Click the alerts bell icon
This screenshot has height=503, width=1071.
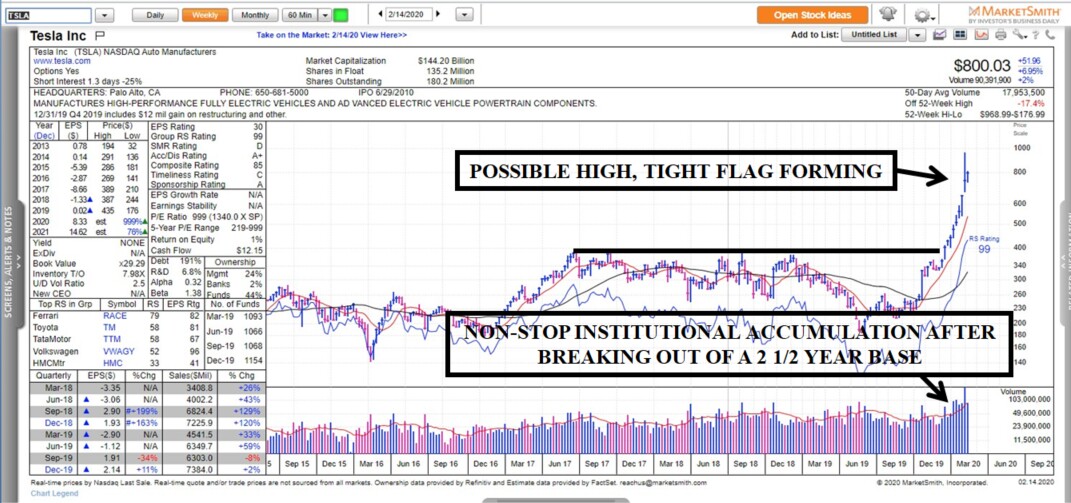pos(886,15)
